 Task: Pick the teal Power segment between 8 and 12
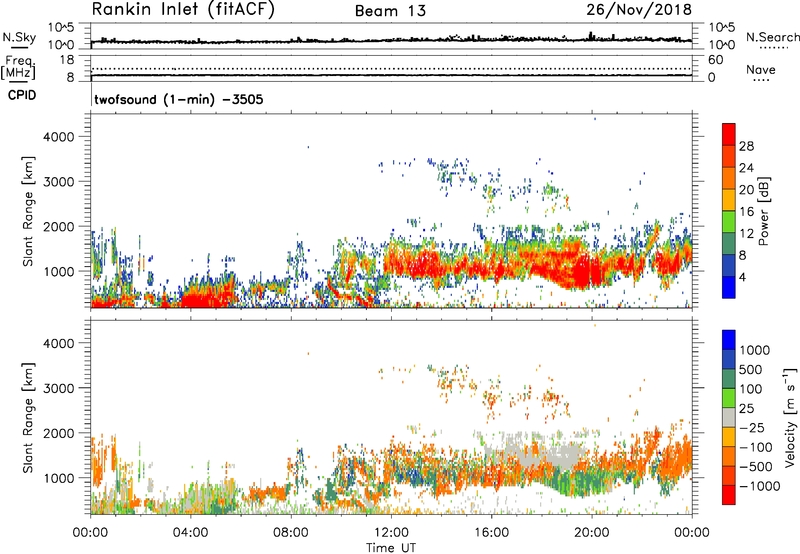click(x=729, y=244)
